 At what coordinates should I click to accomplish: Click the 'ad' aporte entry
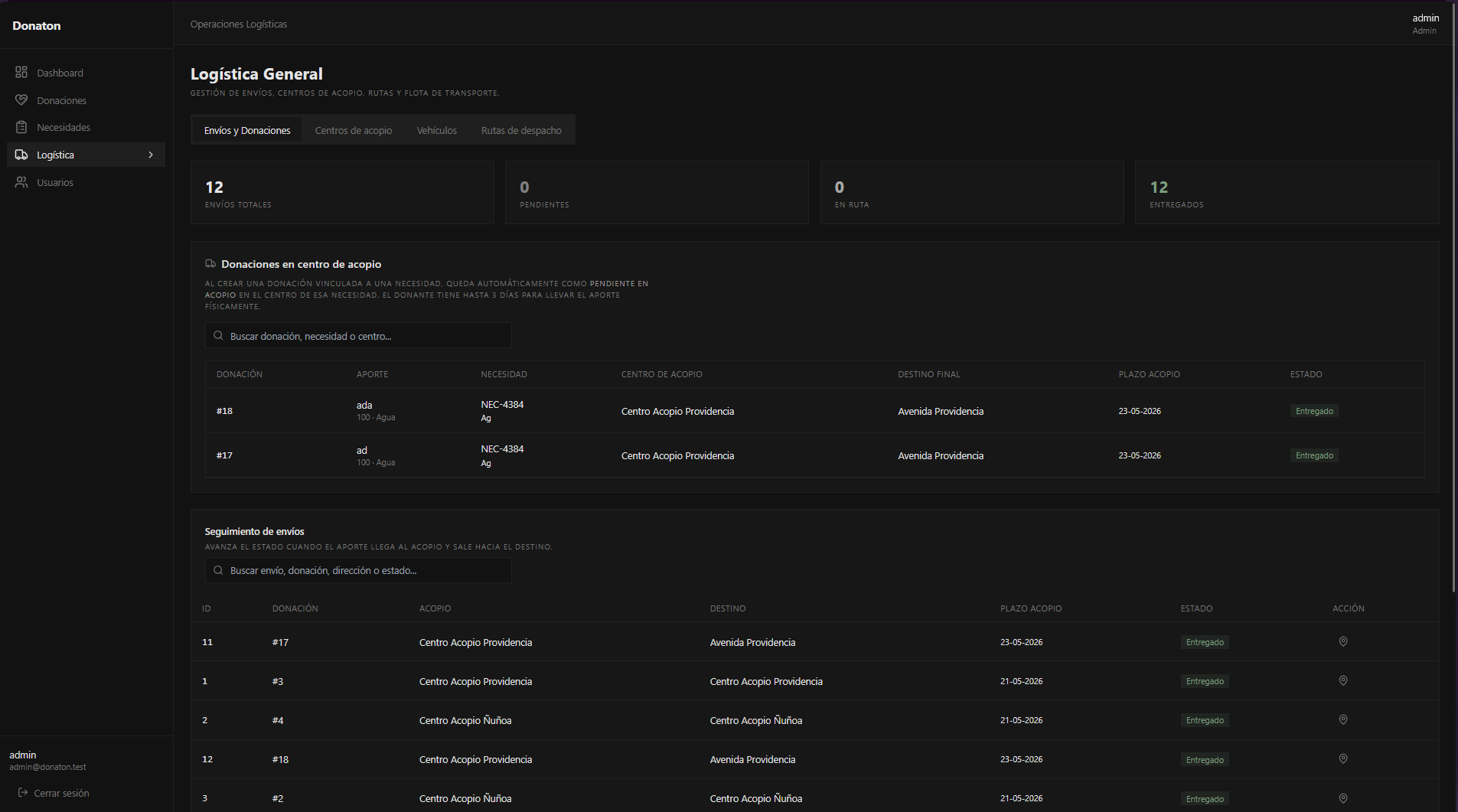362,450
